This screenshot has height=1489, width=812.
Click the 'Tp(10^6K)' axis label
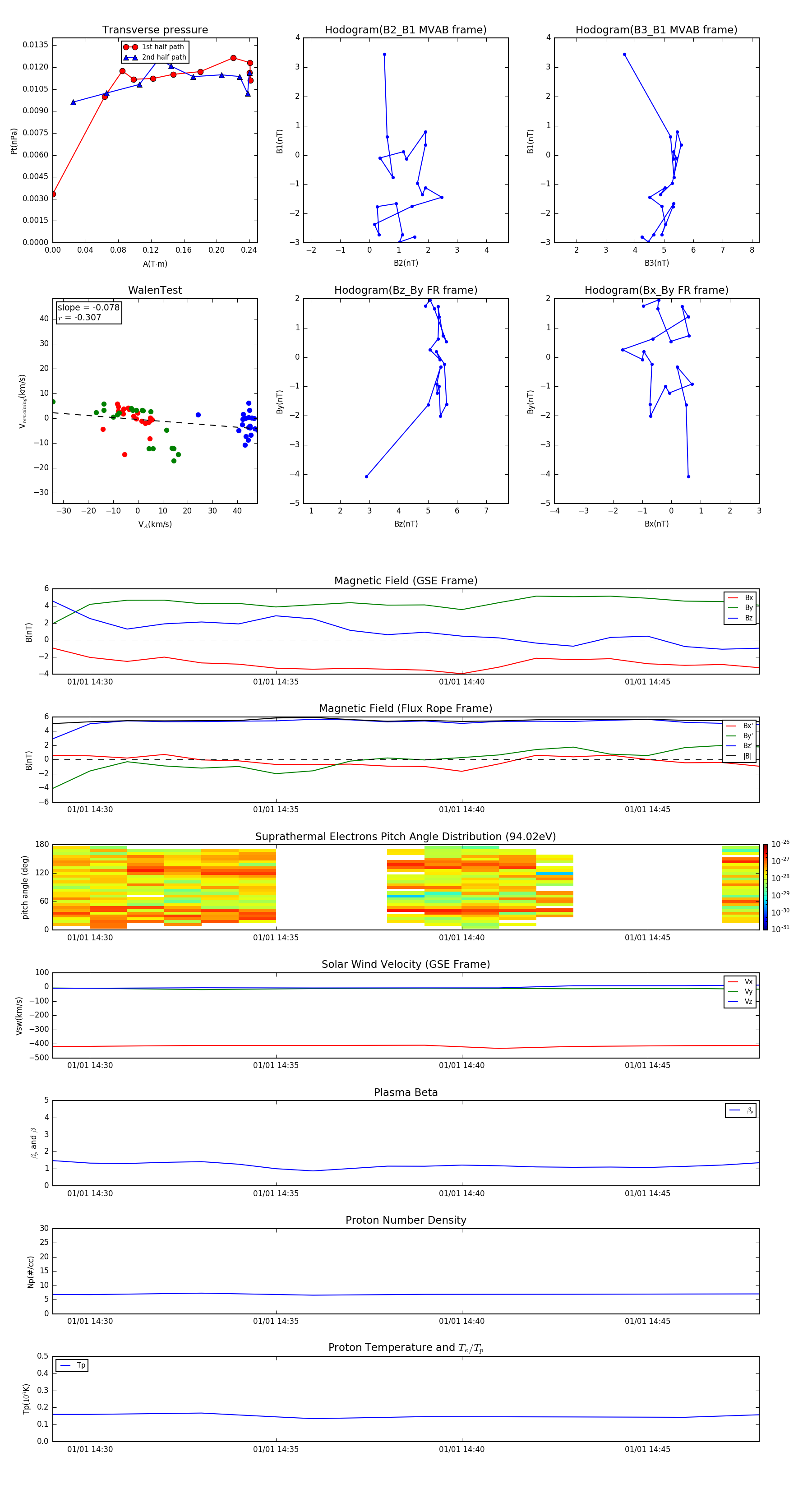click(26, 1399)
